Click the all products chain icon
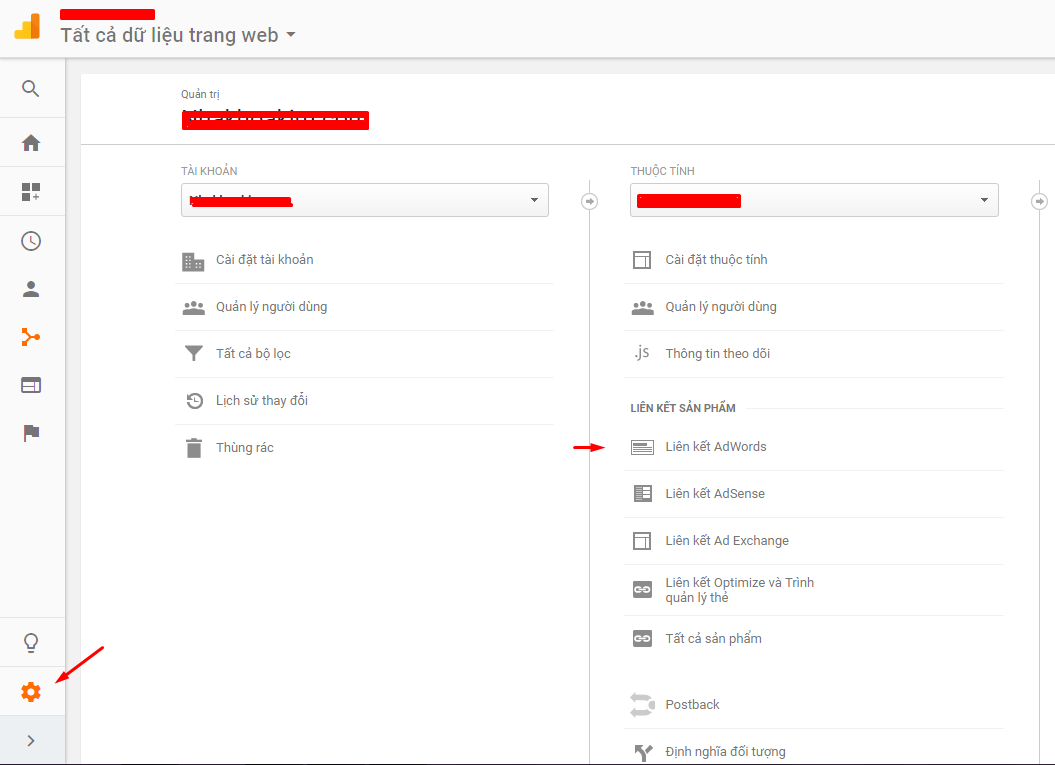Viewport: 1055px width, 765px height. click(643, 639)
